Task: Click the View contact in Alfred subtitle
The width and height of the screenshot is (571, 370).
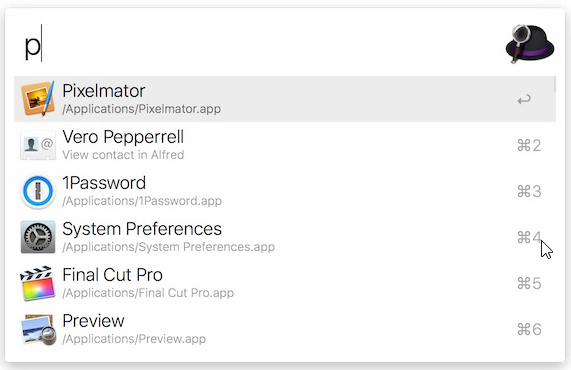Action: (123, 155)
